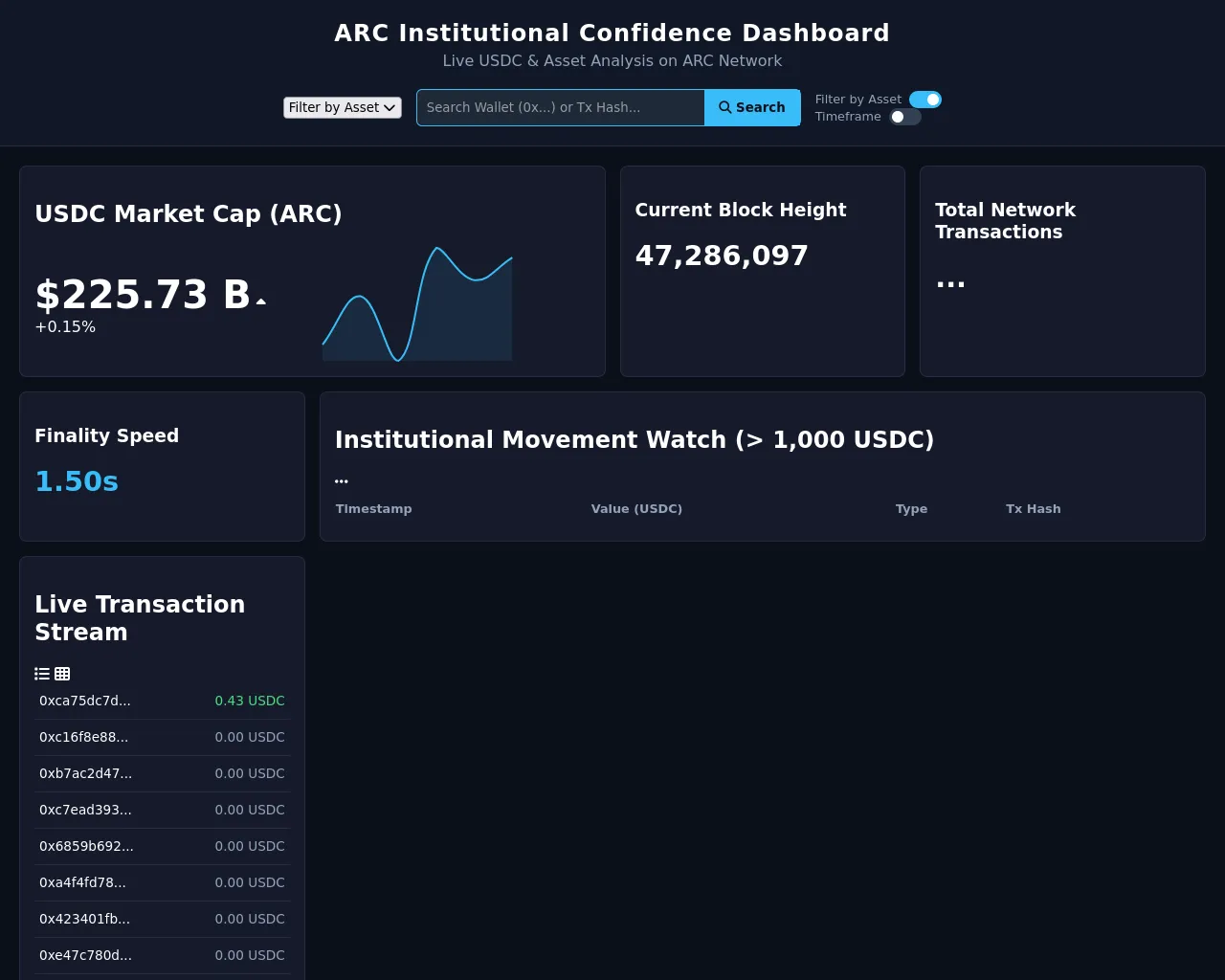
Task: Click the +0.15% change value
Action: (65, 327)
